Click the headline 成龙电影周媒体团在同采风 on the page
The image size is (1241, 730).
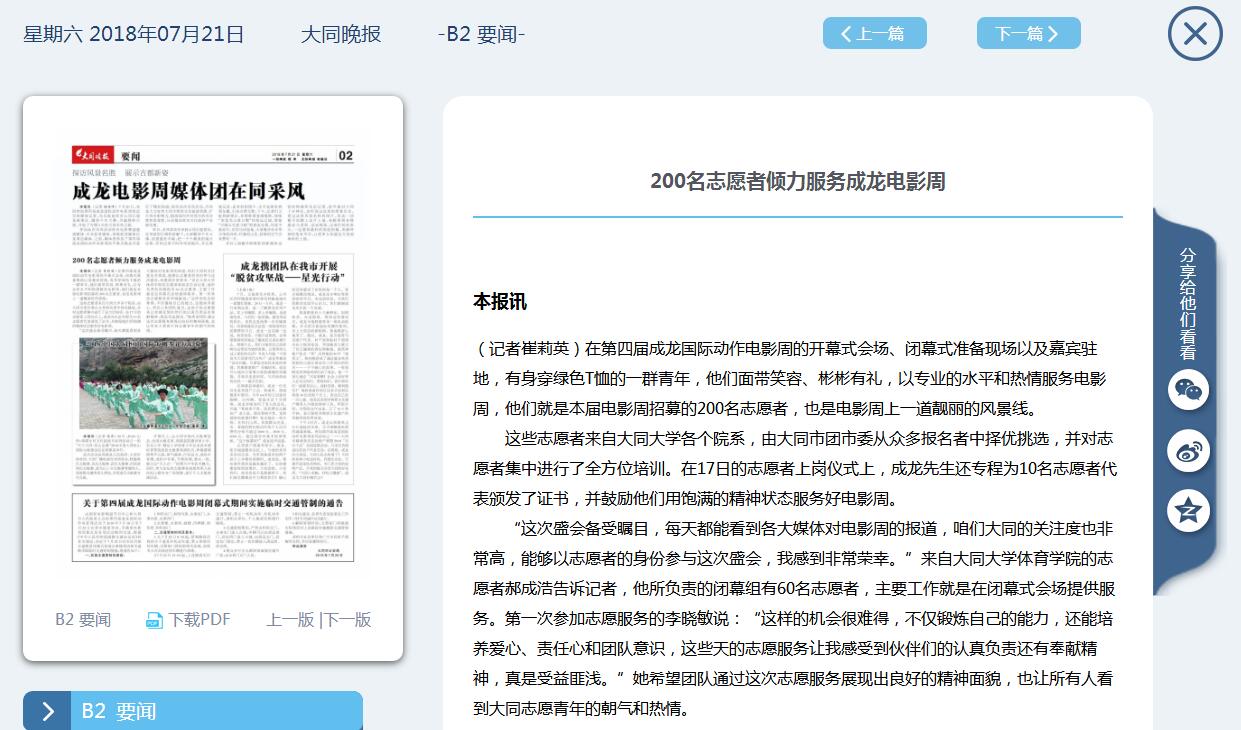[x=189, y=189]
